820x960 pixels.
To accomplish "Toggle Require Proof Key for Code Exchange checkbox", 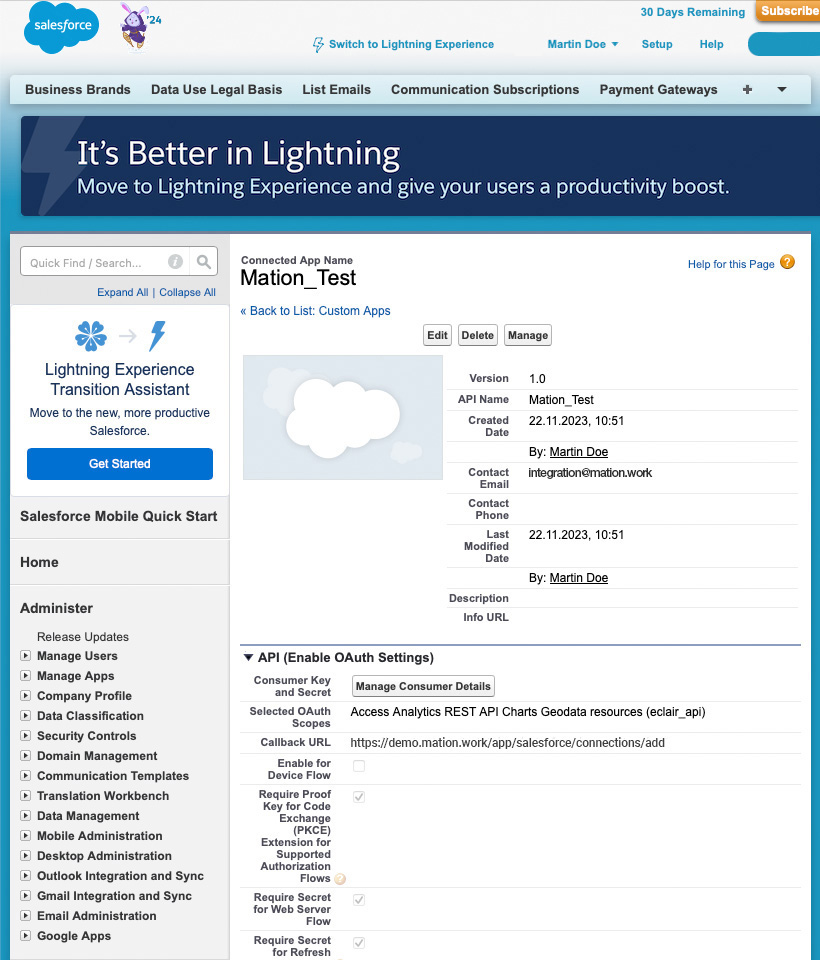I will click(x=359, y=797).
